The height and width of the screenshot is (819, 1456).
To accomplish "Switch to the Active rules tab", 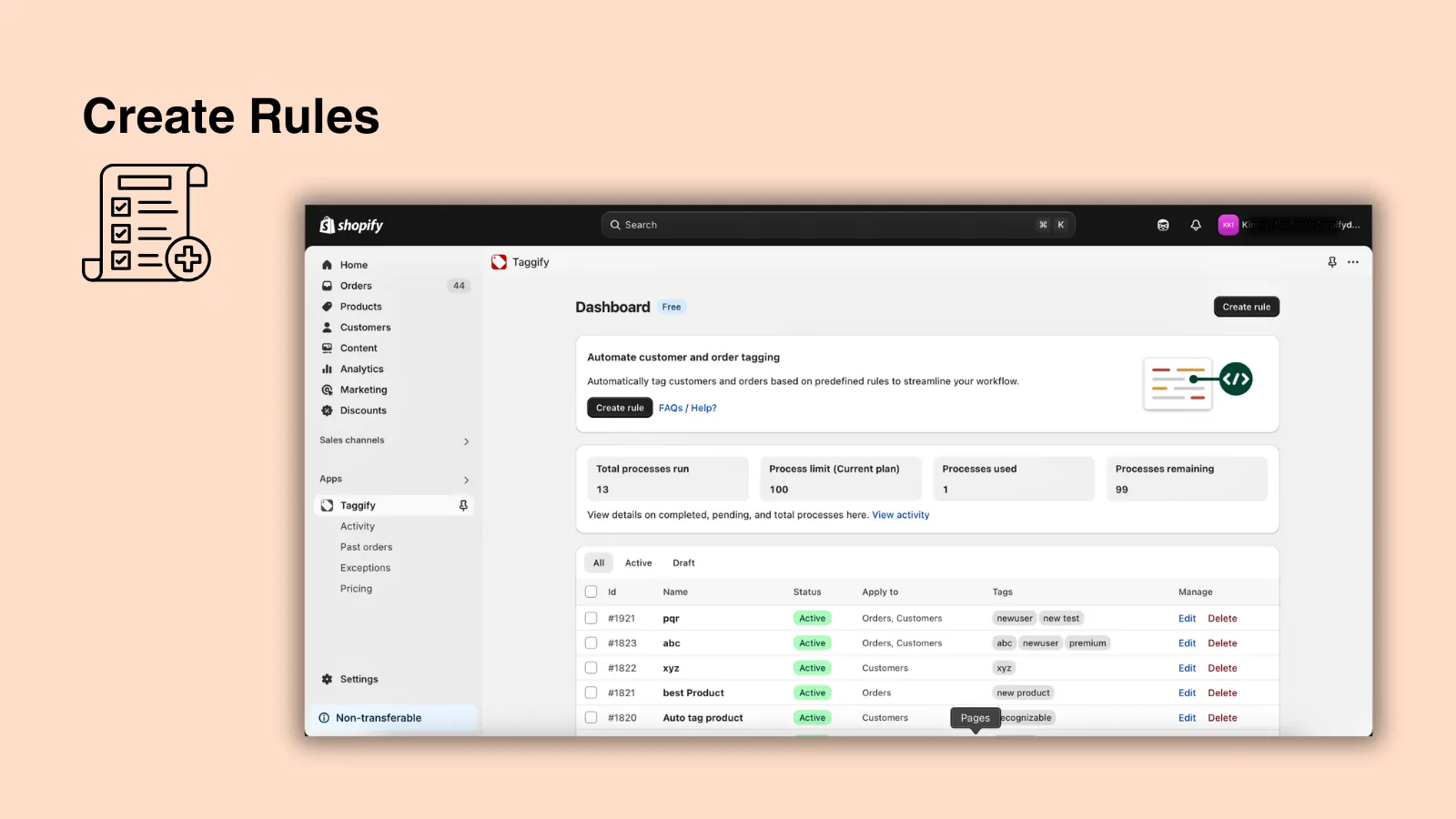I will pyautogui.click(x=638, y=563).
